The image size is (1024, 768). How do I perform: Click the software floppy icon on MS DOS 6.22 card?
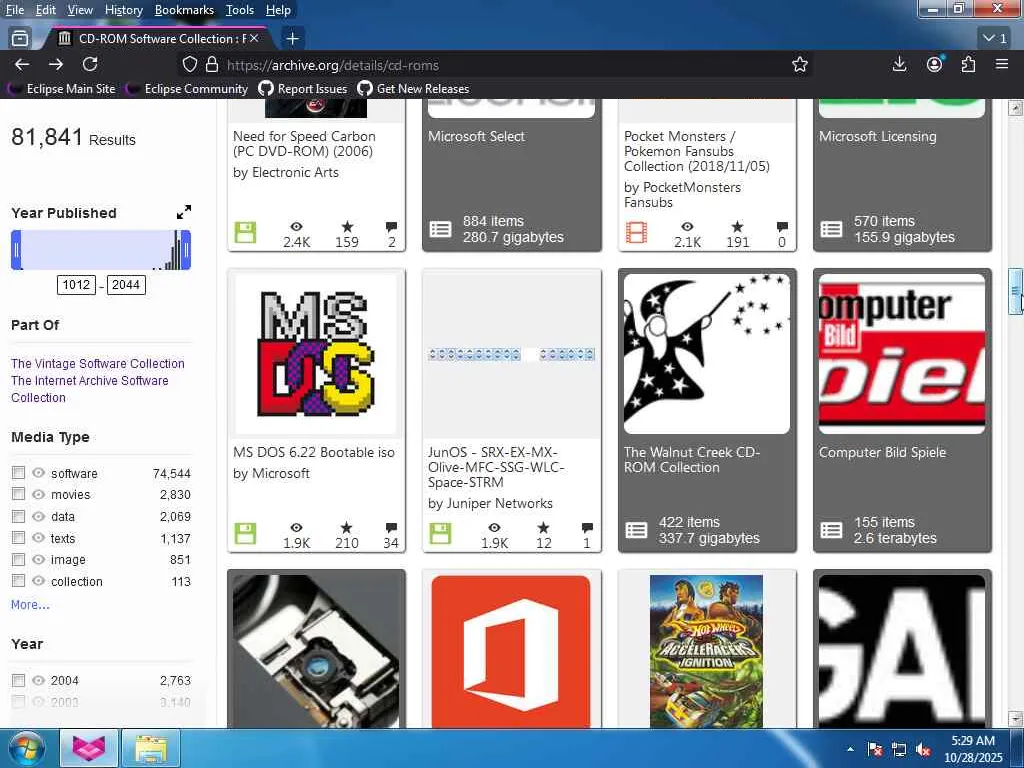click(246, 534)
